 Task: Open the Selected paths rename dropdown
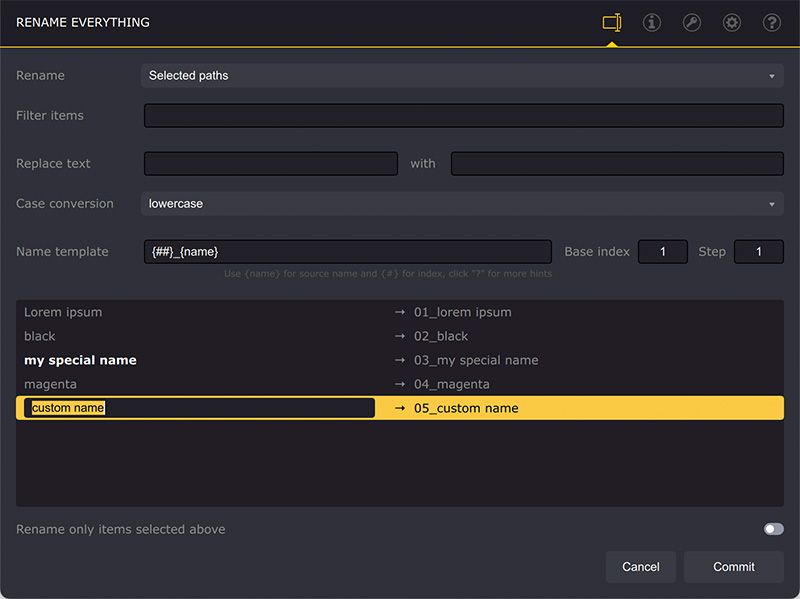[x=462, y=75]
